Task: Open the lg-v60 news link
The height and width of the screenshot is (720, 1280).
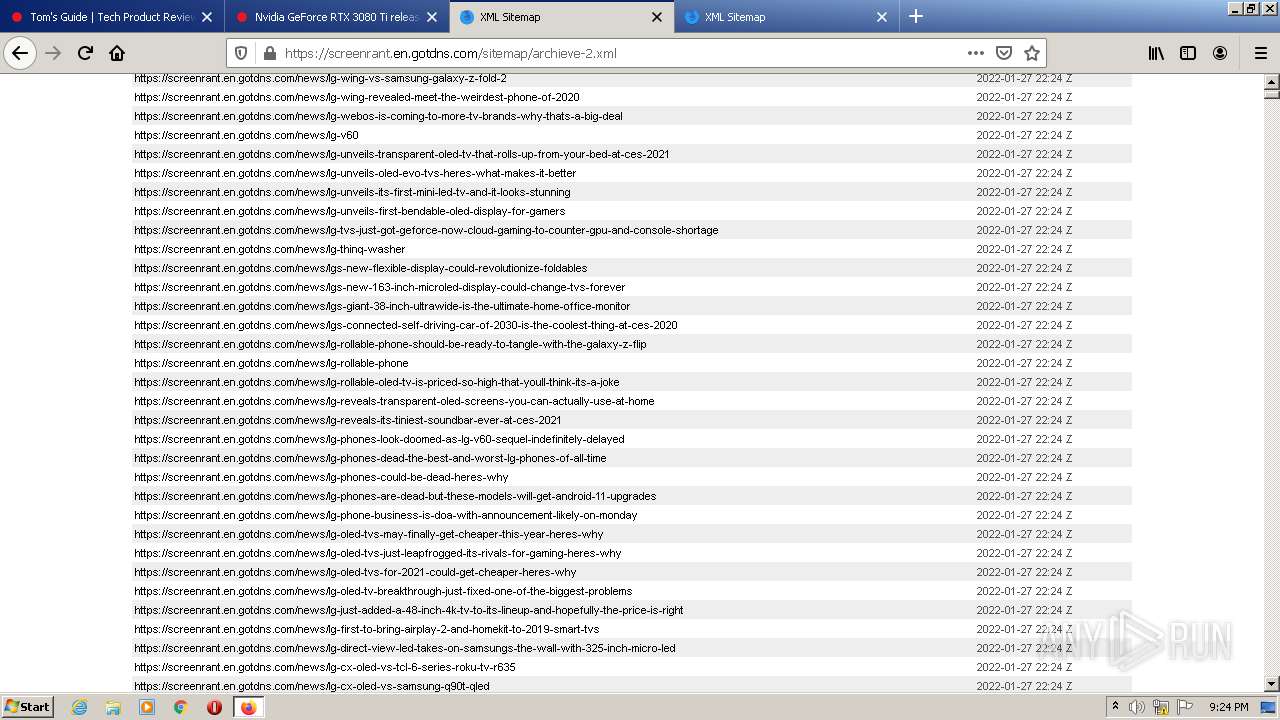Action: pos(246,135)
